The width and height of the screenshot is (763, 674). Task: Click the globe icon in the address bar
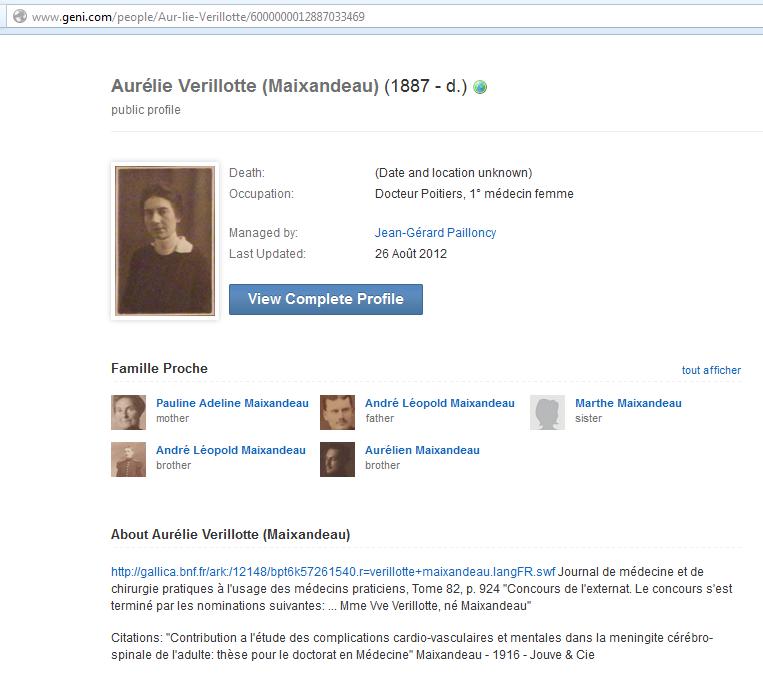(19, 17)
